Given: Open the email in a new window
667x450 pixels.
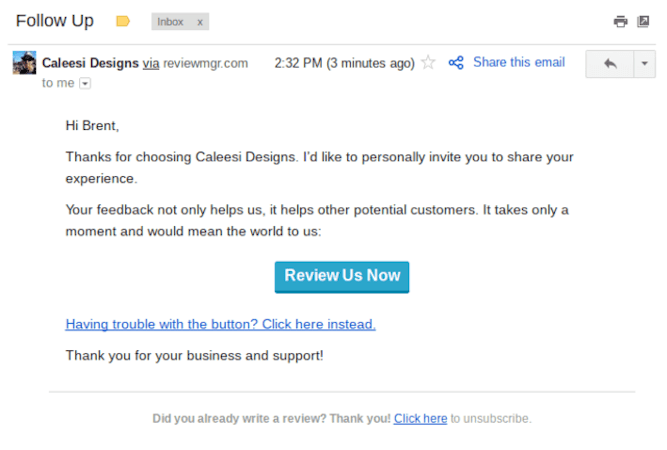Looking at the screenshot, I should click(643, 21).
